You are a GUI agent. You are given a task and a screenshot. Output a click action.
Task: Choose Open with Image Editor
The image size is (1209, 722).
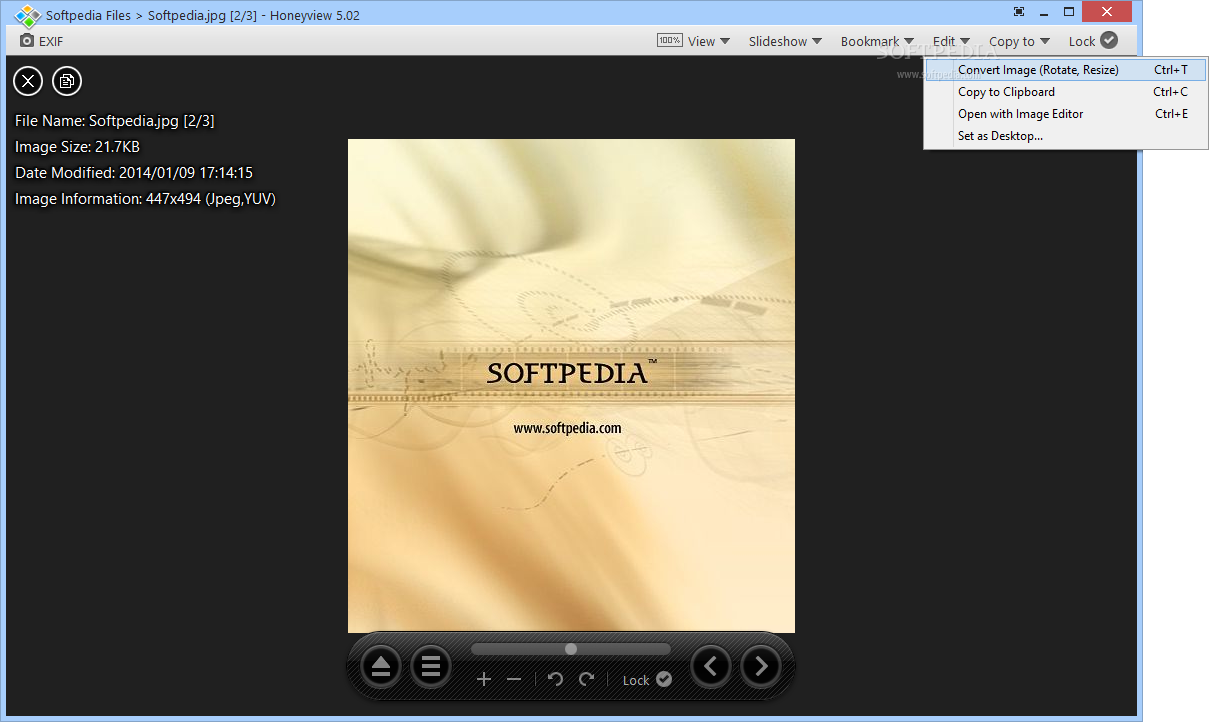click(x=1066, y=114)
